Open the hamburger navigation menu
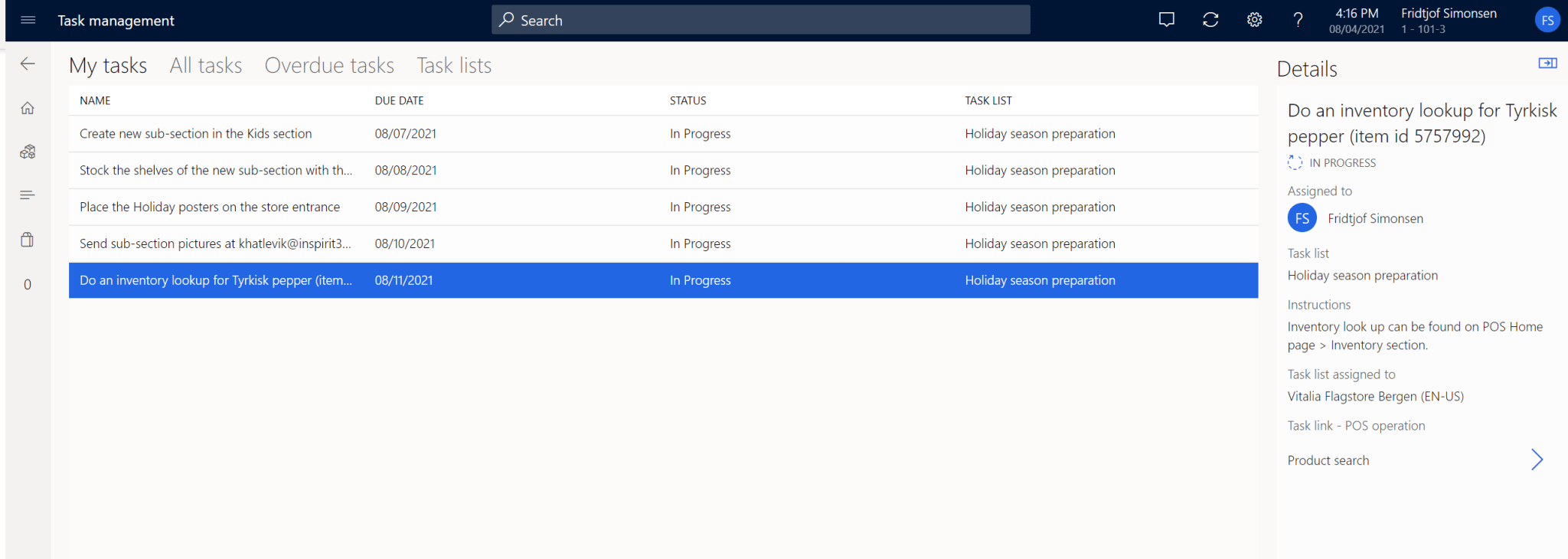 [x=28, y=20]
